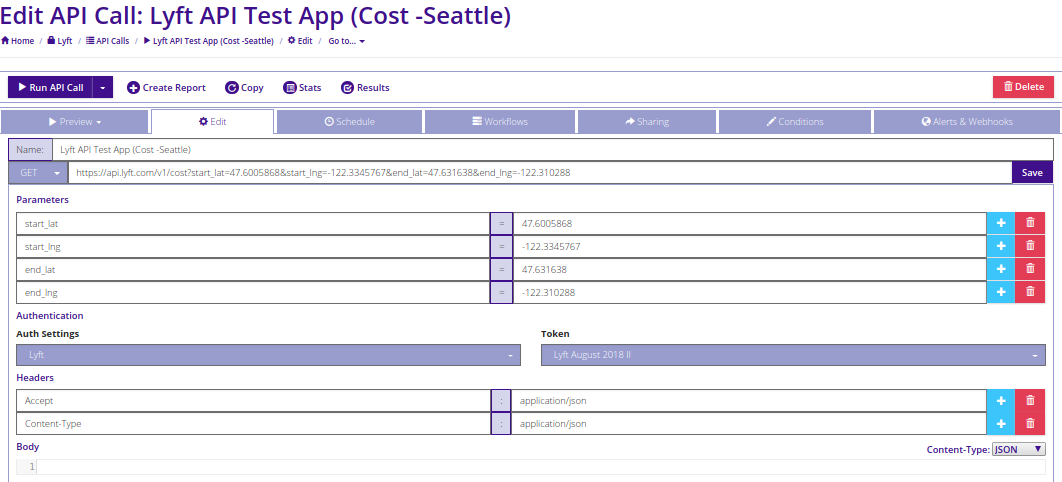
Task: Open Stats for this API call
Action: (302, 87)
